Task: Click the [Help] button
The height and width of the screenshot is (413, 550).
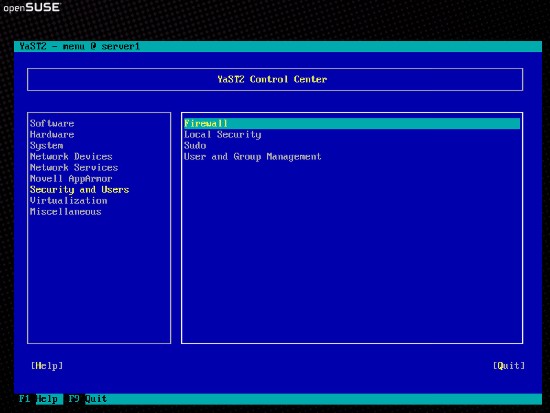Action: (x=47, y=366)
